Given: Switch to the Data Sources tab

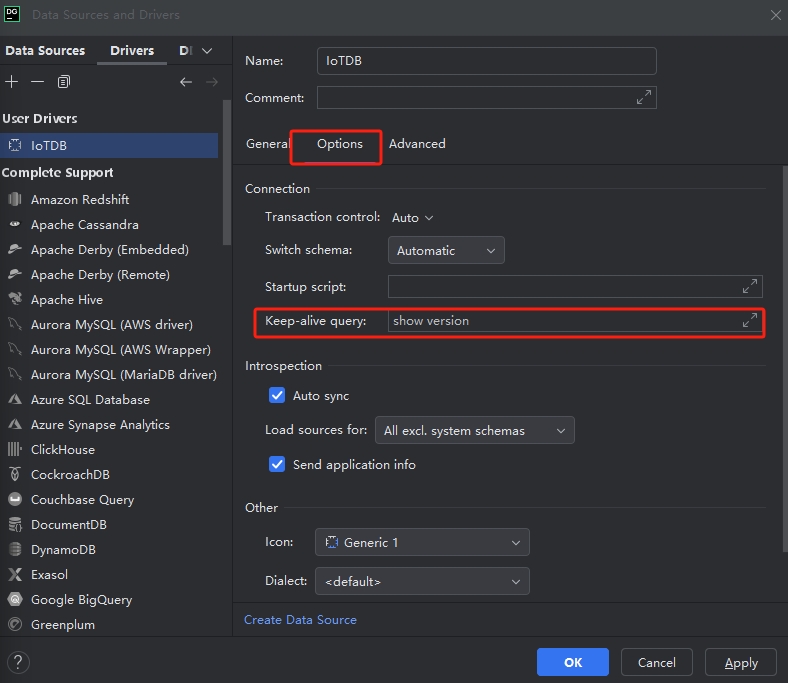Looking at the screenshot, I should (45, 51).
